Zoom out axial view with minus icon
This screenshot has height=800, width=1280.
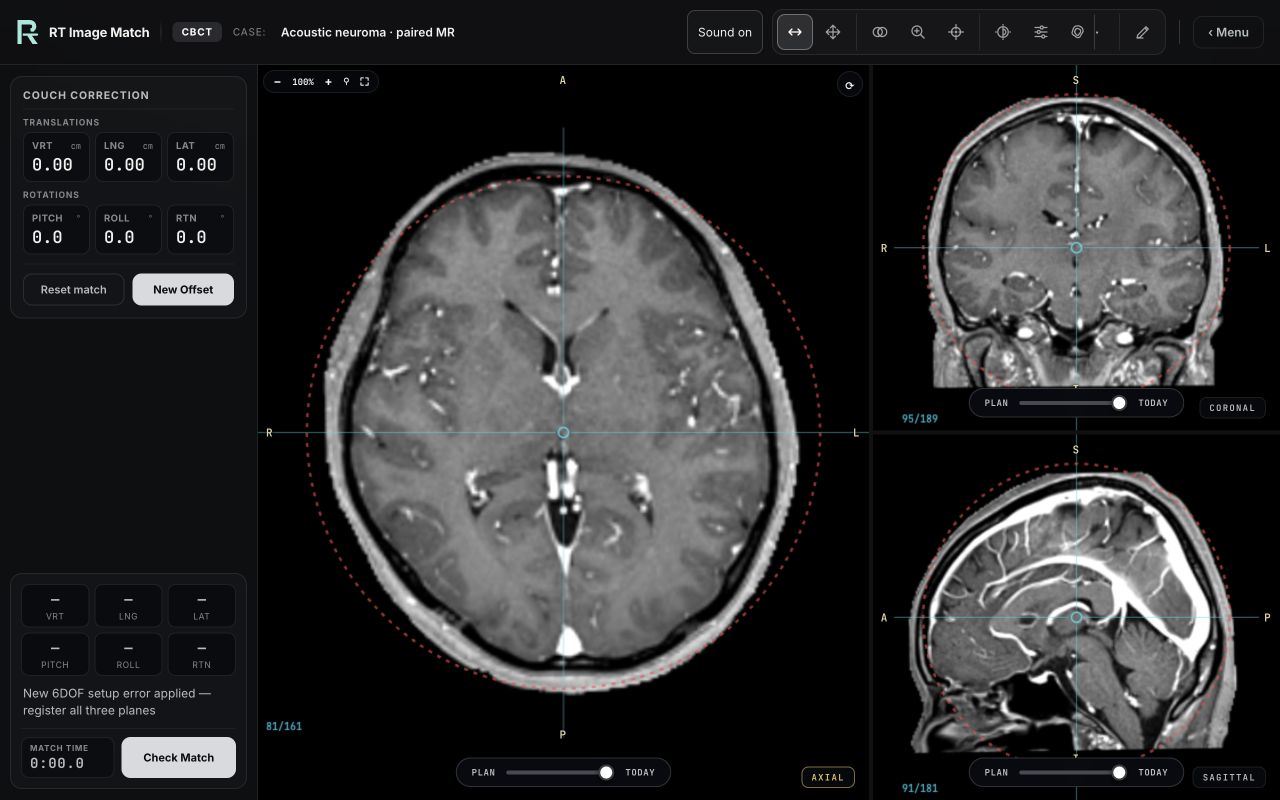(277, 82)
